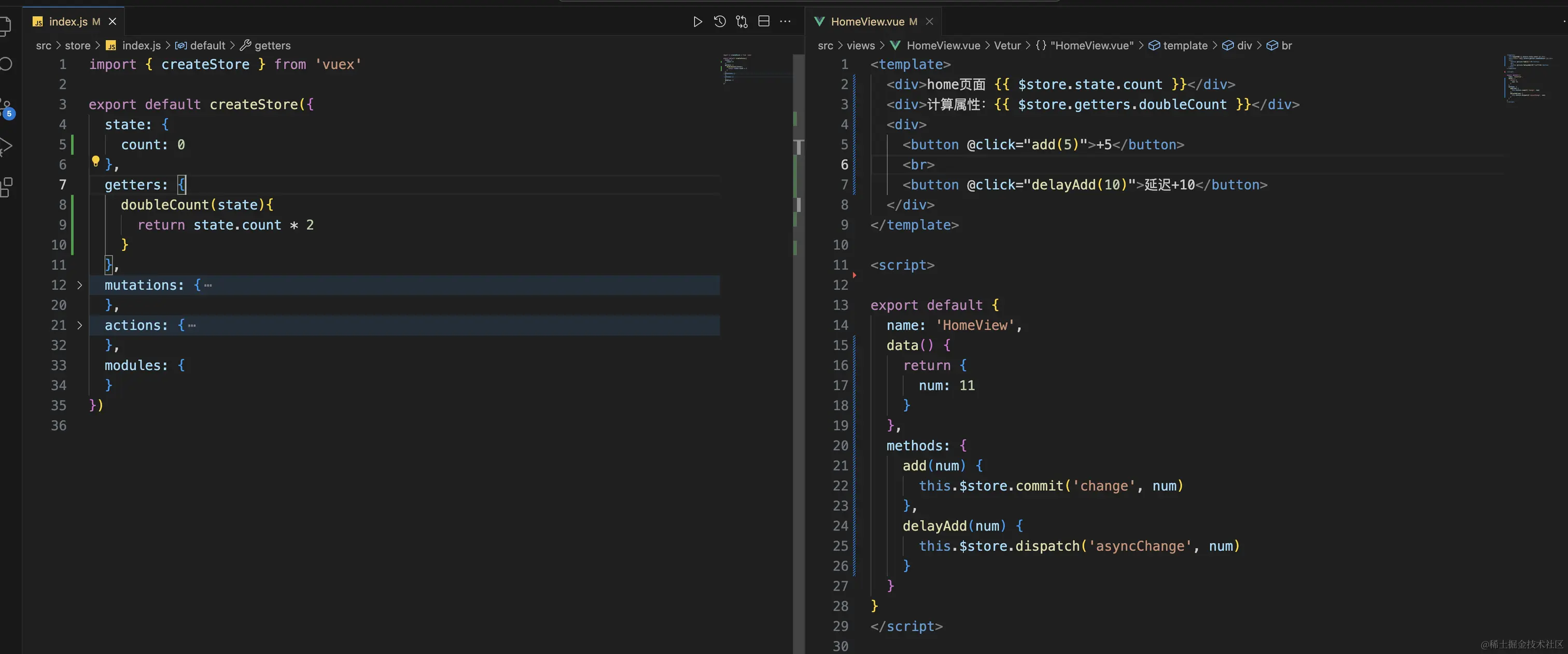
Task: Open the More Actions ellipsis menu
Action: tap(785, 21)
